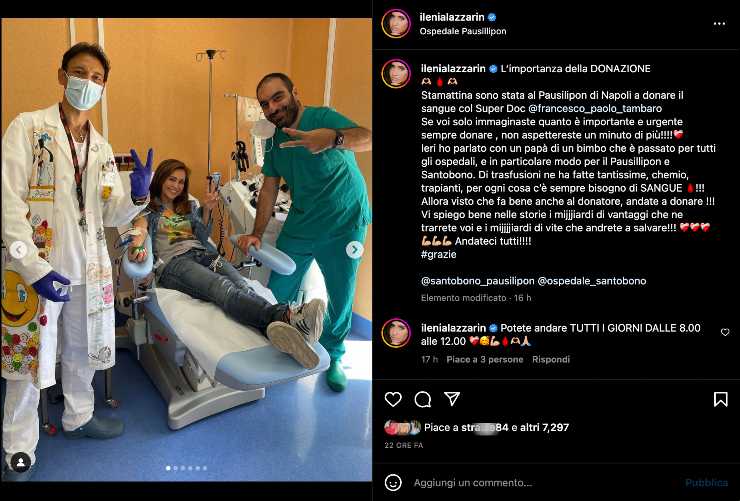The height and width of the screenshot is (501, 740).
Task: Click Rispondi to reply to the comment
Action: point(551,359)
